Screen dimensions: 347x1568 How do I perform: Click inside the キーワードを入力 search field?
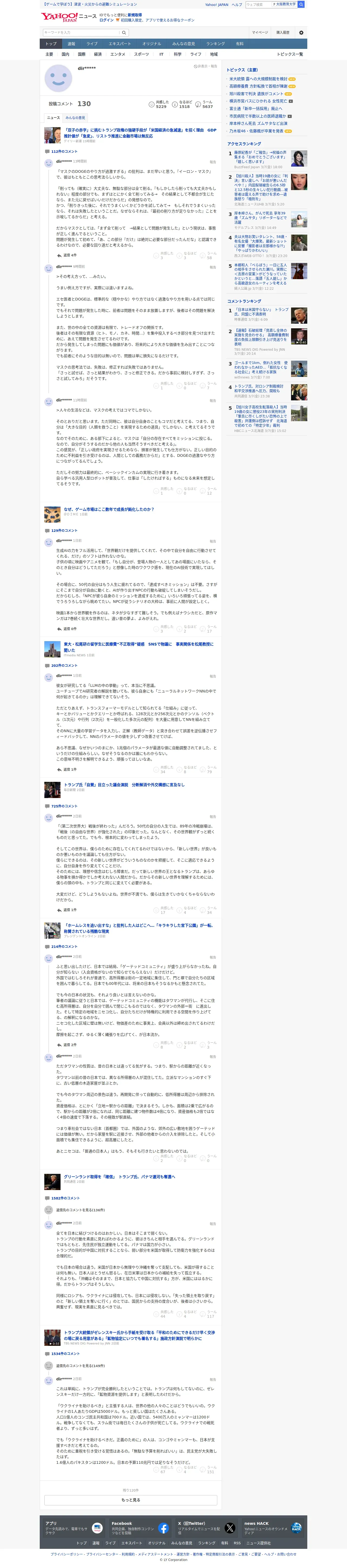pyautogui.click(x=81, y=33)
